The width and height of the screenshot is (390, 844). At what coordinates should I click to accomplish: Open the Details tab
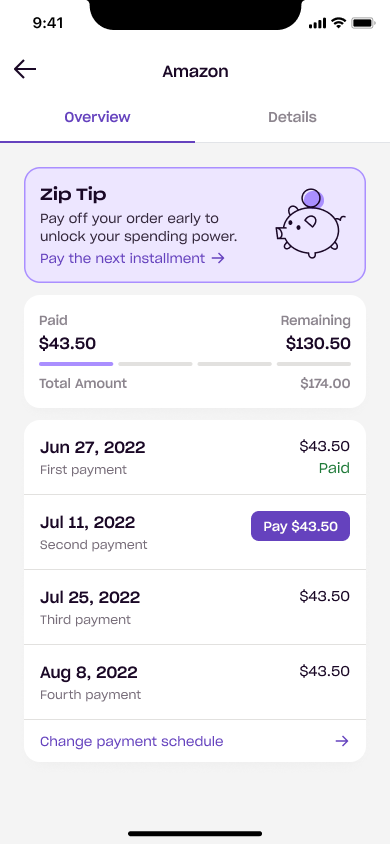[292, 117]
